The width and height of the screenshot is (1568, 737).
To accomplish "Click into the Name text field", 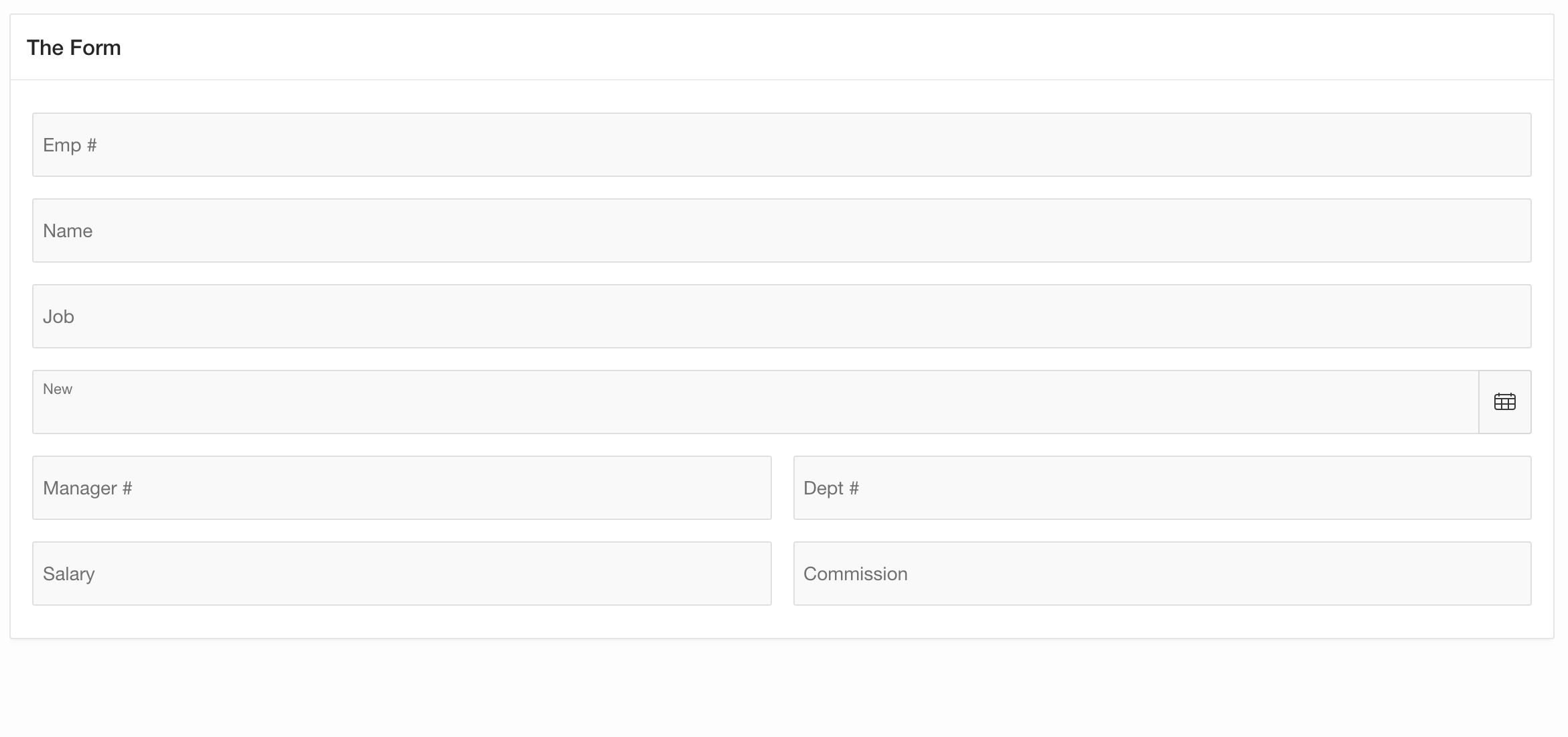I will [781, 230].
